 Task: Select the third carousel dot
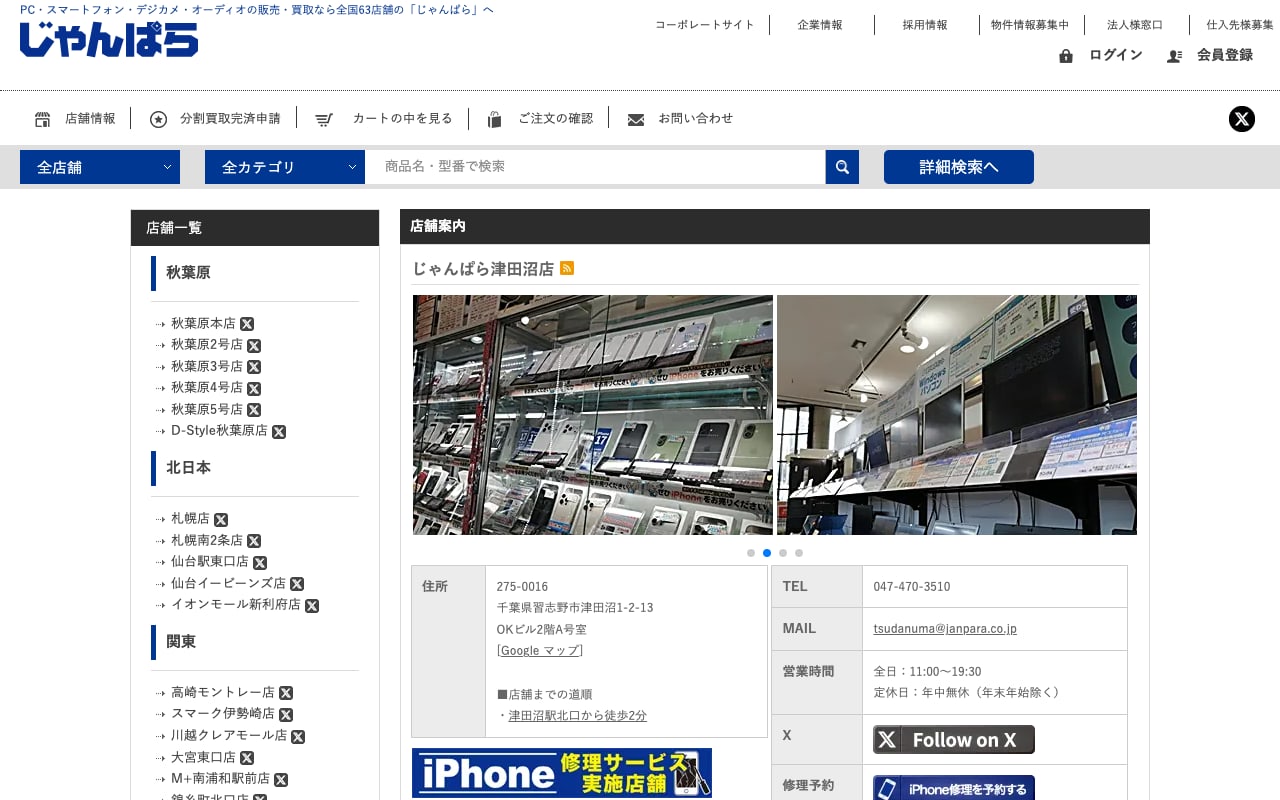(x=783, y=553)
